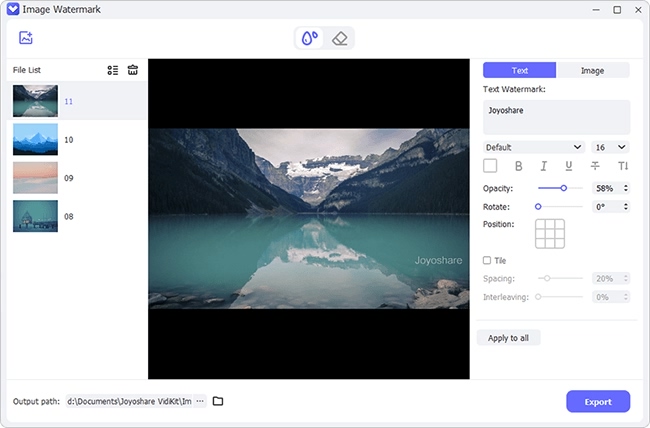This screenshot has width=650, height=428.
Task: Enable the Tile checkbox
Action: 487,260
